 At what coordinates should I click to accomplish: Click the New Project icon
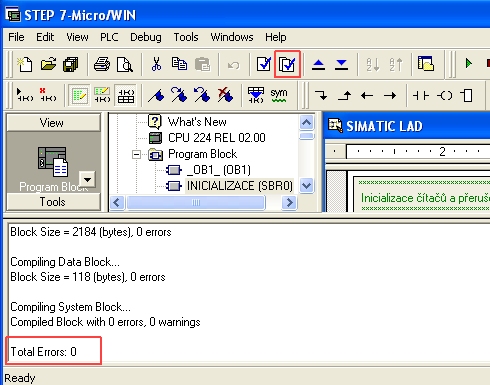point(25,64)
